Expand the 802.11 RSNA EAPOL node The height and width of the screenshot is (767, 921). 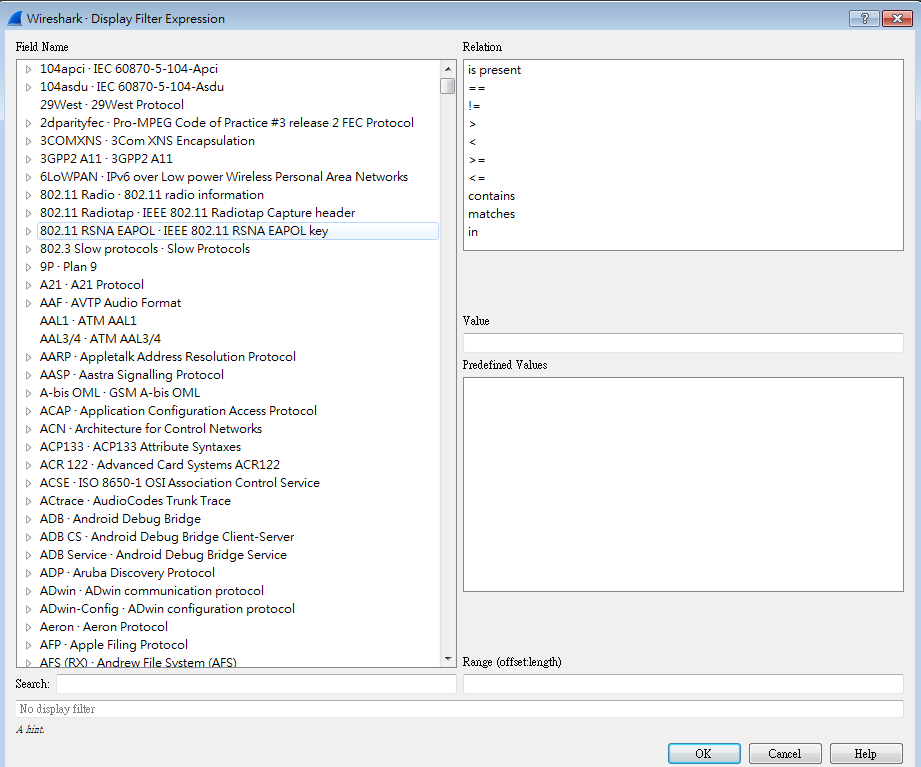pyautogui.click(x=28, y=231)
